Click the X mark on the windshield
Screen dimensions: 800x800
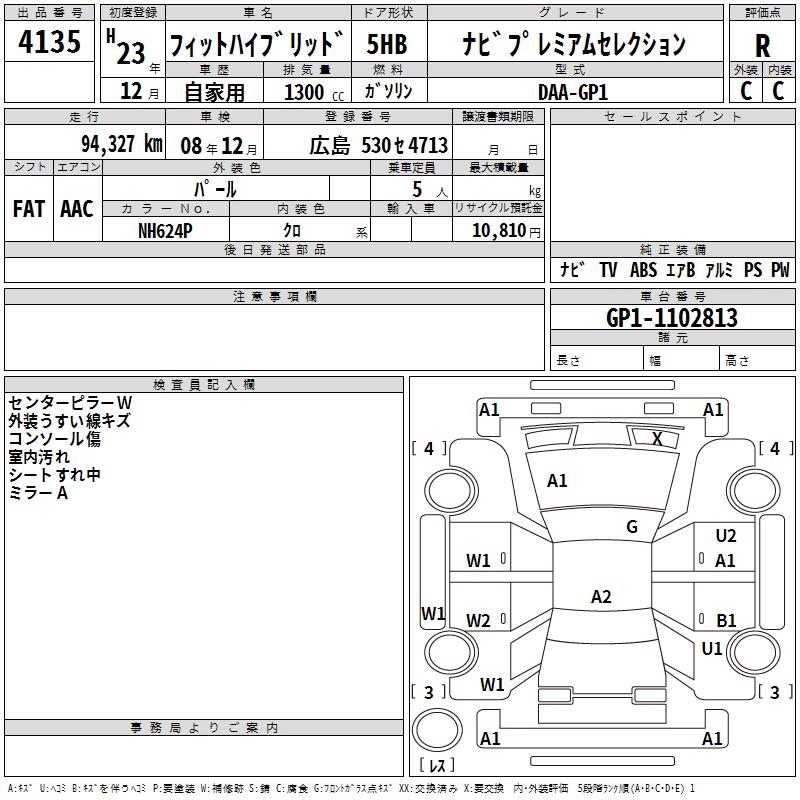(657, 438)
